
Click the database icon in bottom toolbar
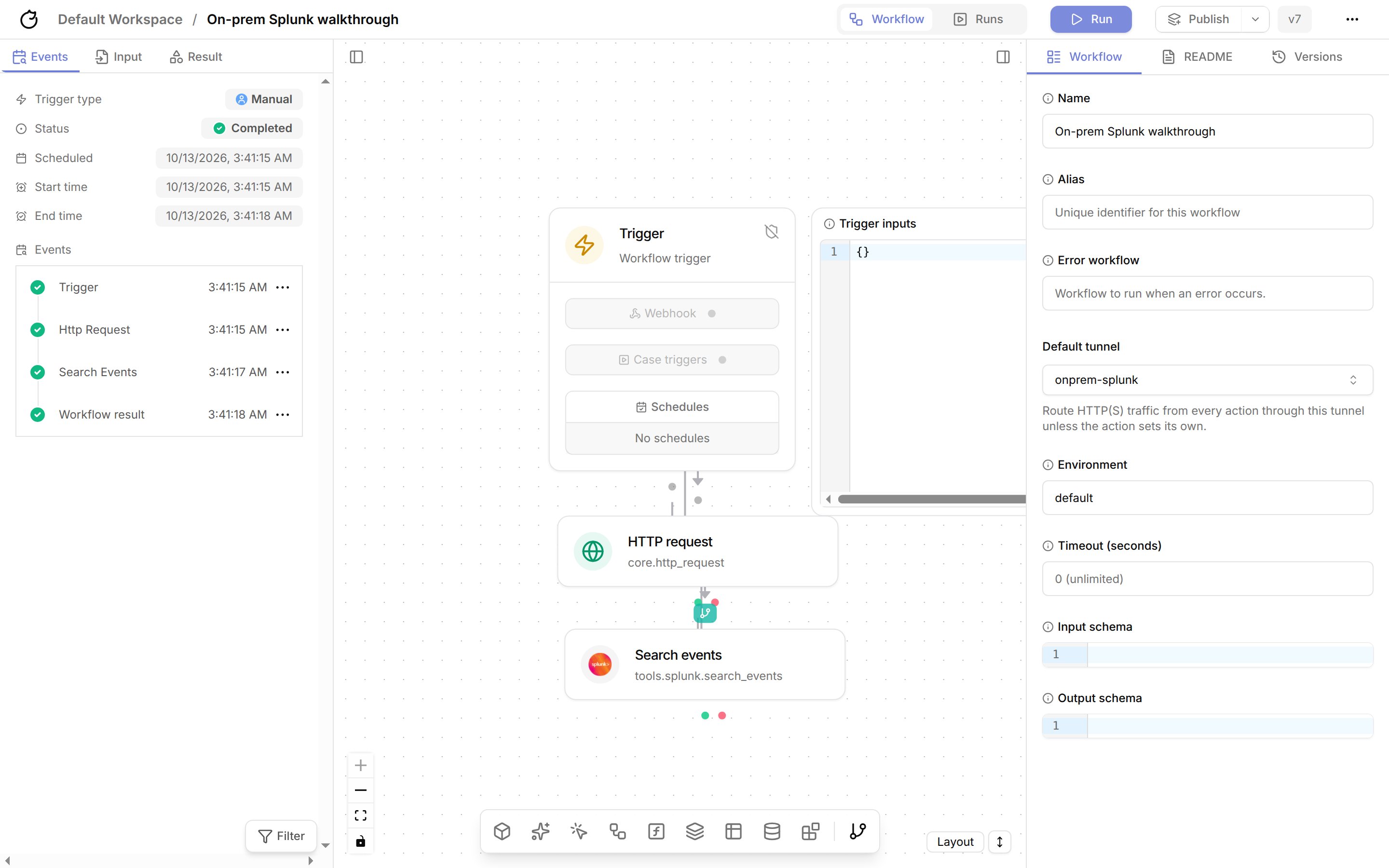(x=771, y=831)
